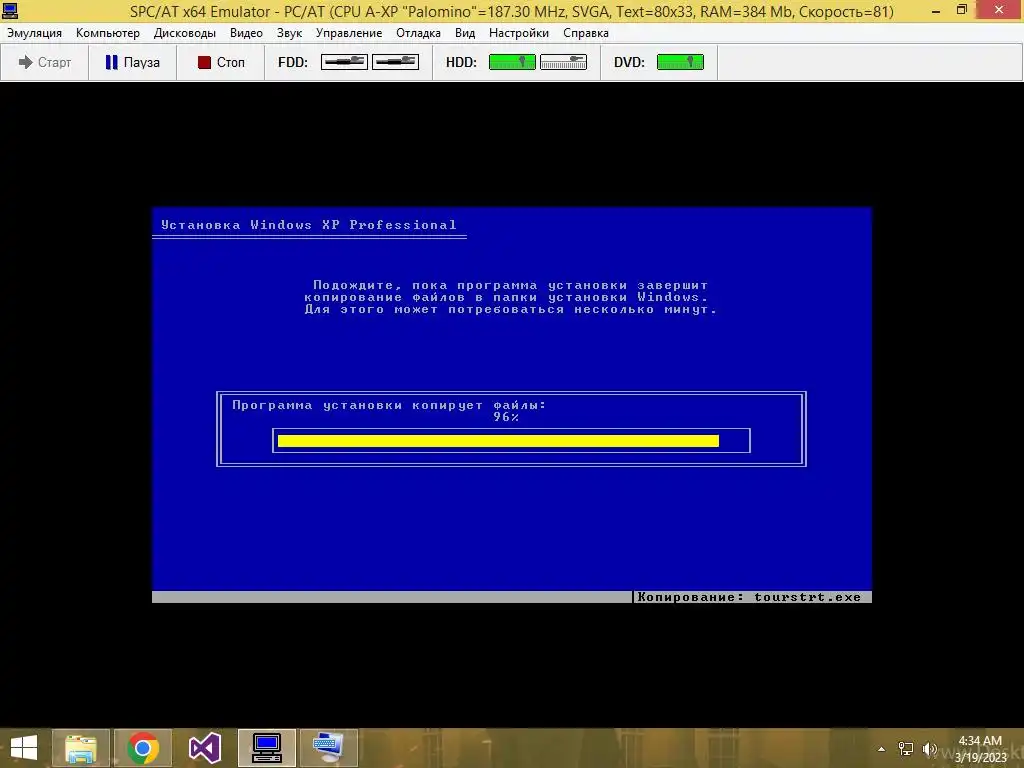Image resolution: width=1024 pixels, height=768 pixels.
Task: Open the Отладка menu
Action: coord(418,33)
